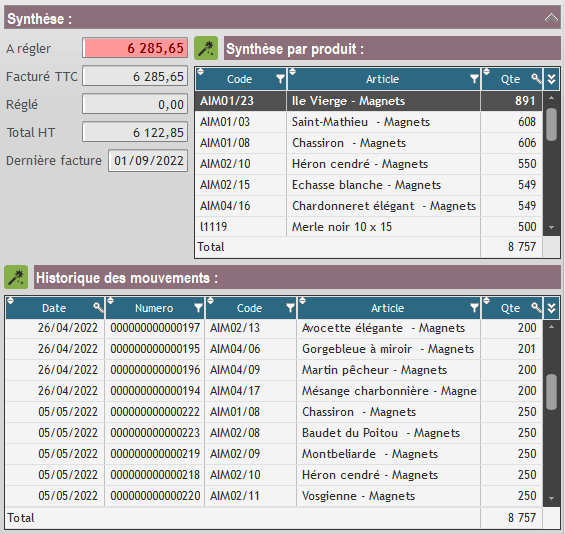
Task: Click the A régler amount field
Action: coord(135,48)
